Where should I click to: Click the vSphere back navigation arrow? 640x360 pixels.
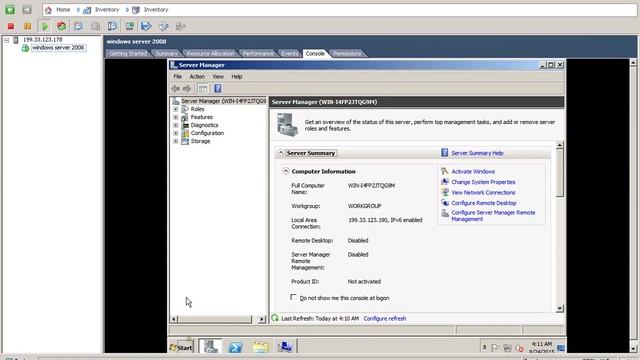pos(10,10)
